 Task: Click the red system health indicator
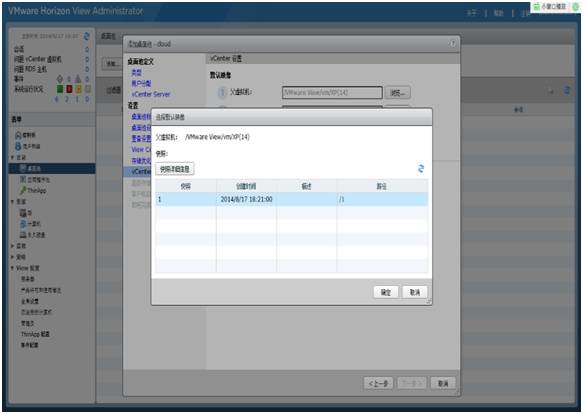[x=69, y=89]
